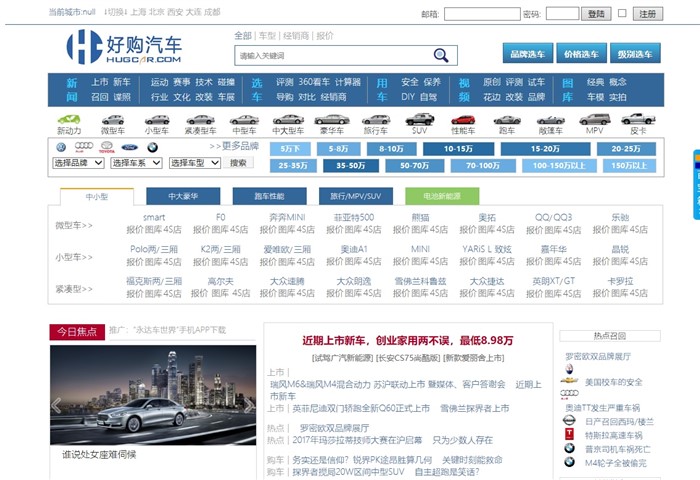The width and height of the screenshot is (700, 480).
Task: Choose the 跑车 car icon
Action: [507, 119]
